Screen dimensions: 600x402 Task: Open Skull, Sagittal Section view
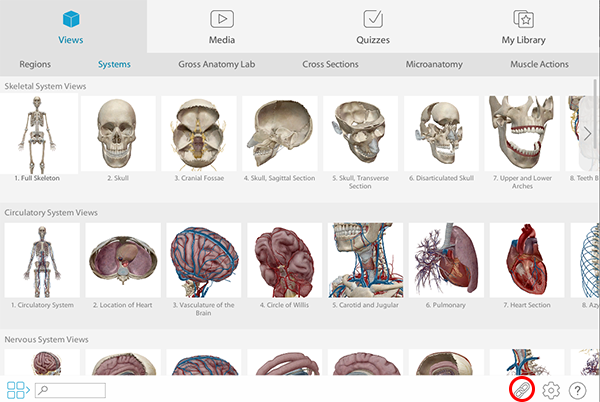pos(280,133)
